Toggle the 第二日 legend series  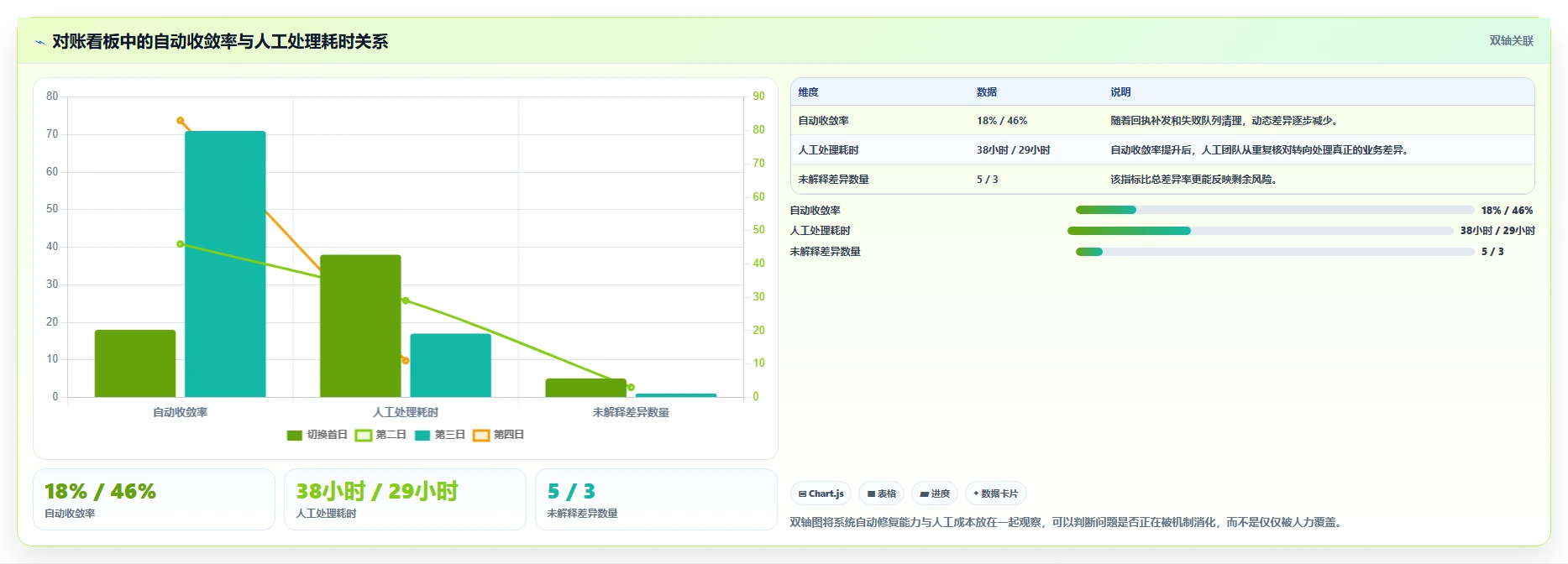(380, 435)
